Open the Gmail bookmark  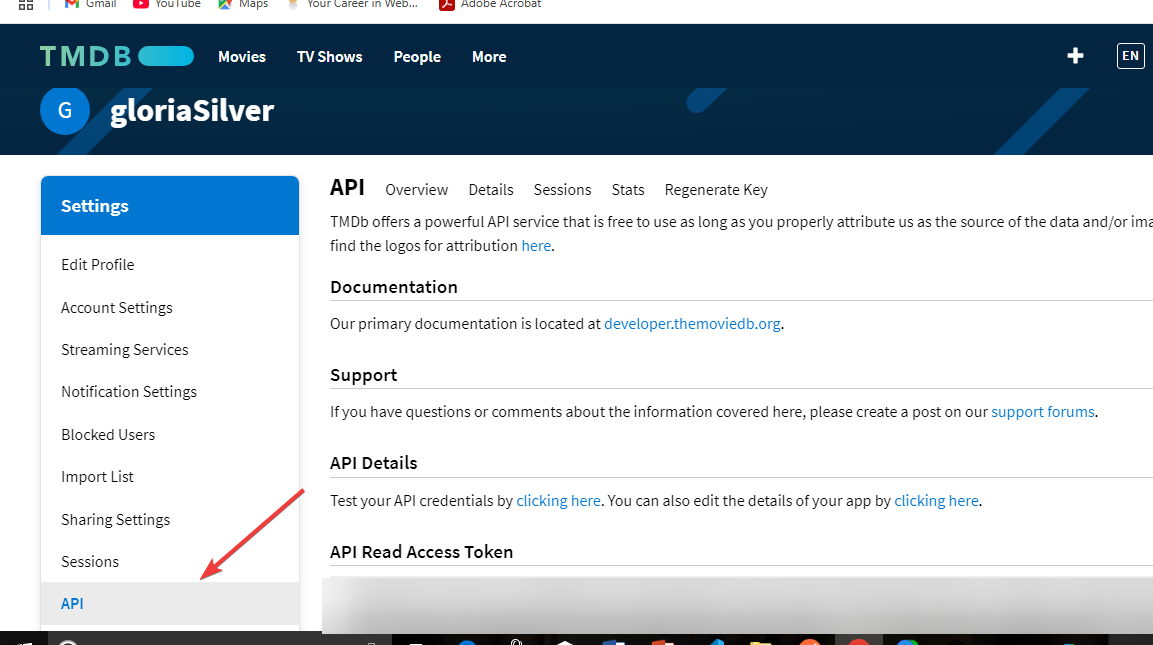[x=90, y=4]
